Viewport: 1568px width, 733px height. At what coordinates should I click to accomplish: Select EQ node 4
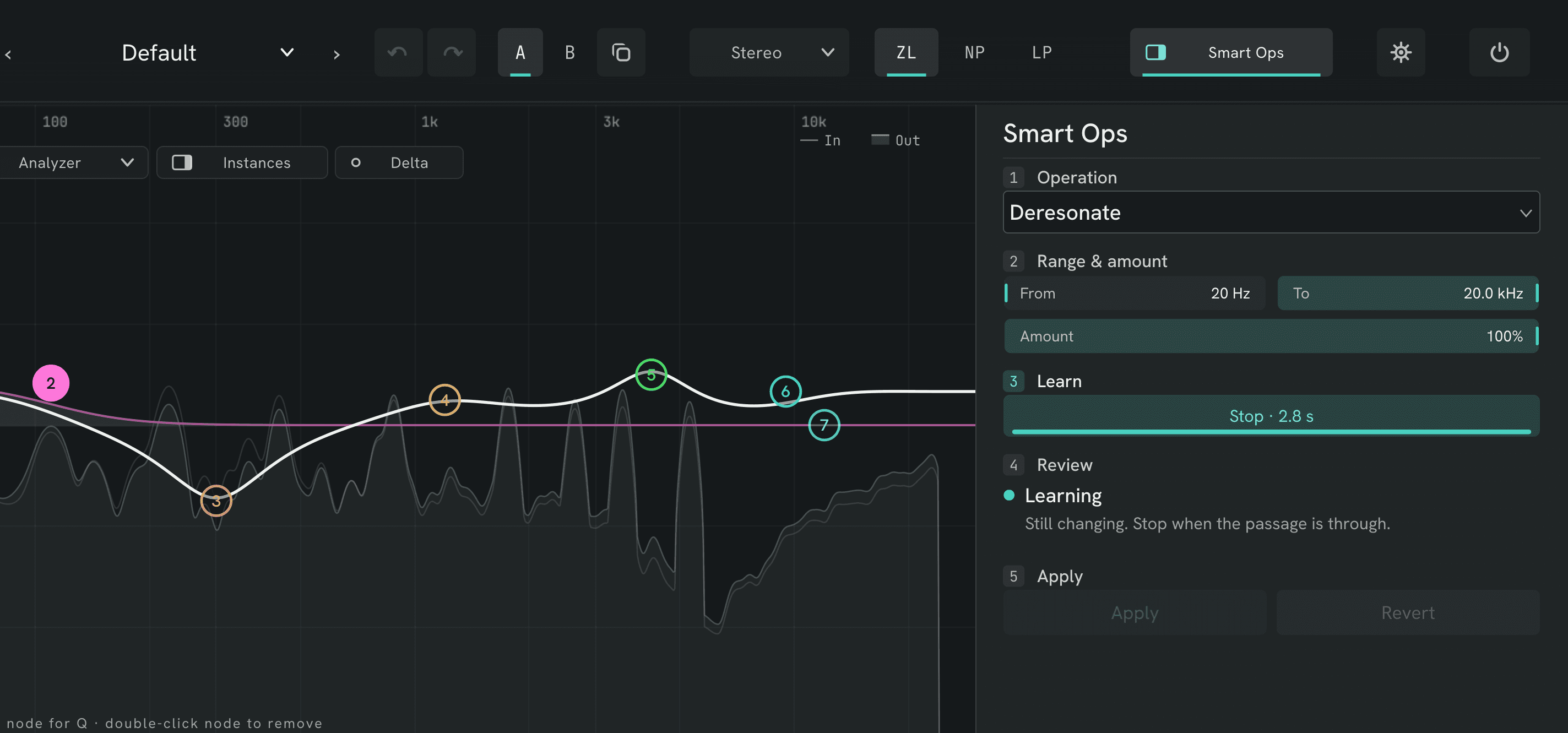(x=444, y=400)
